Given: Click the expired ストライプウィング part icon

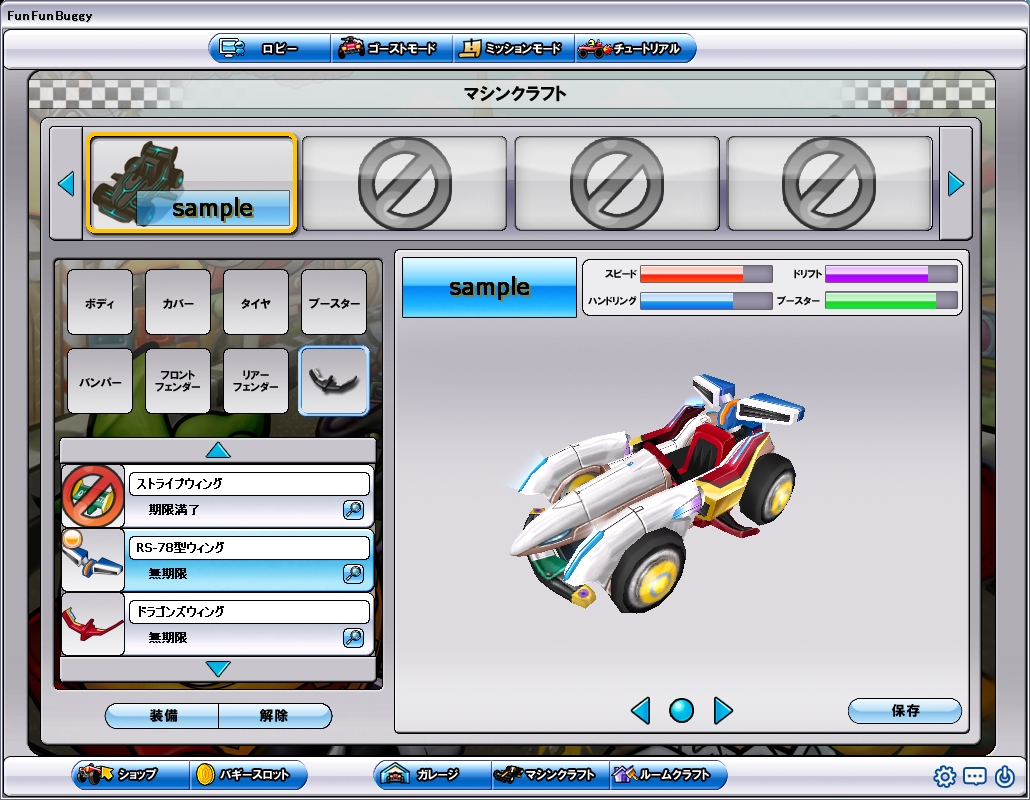Looking at the screenshot, I should pyautogui.click(x=93, y=497).
